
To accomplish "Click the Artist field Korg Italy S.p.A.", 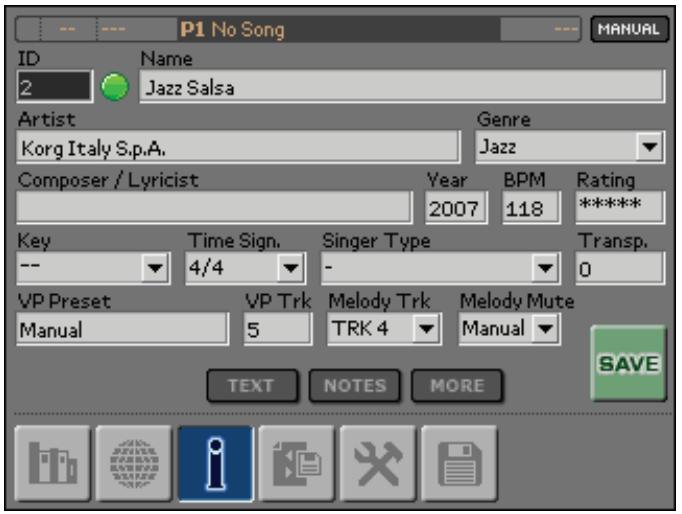I will [238, 147].
